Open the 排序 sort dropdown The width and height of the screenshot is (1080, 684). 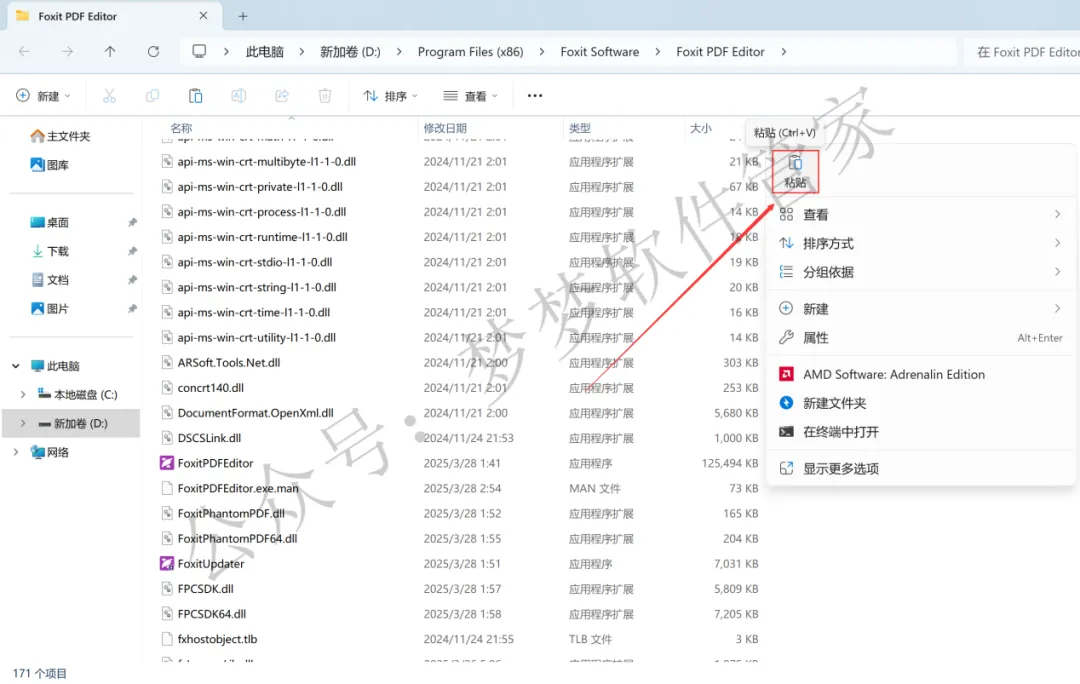click(391, 96)
